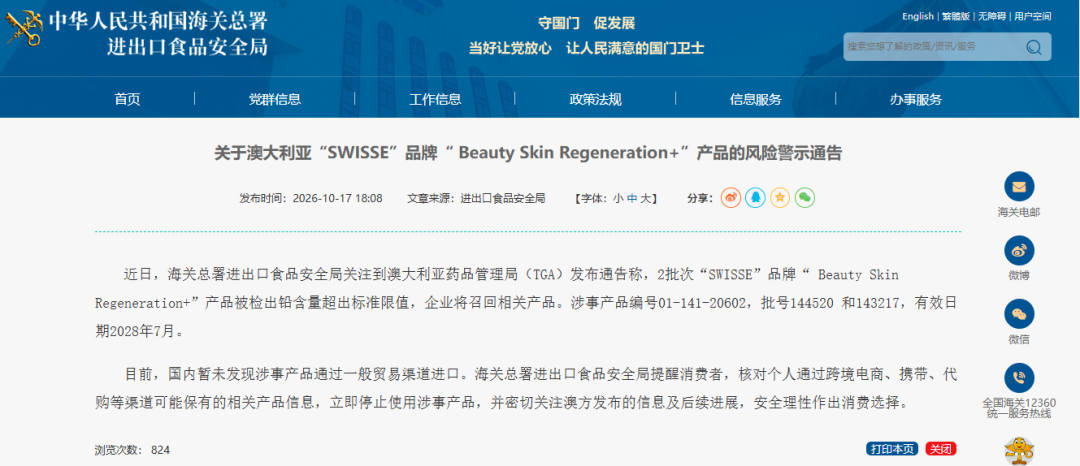Click the search magnifier icon

(1033, 47)
